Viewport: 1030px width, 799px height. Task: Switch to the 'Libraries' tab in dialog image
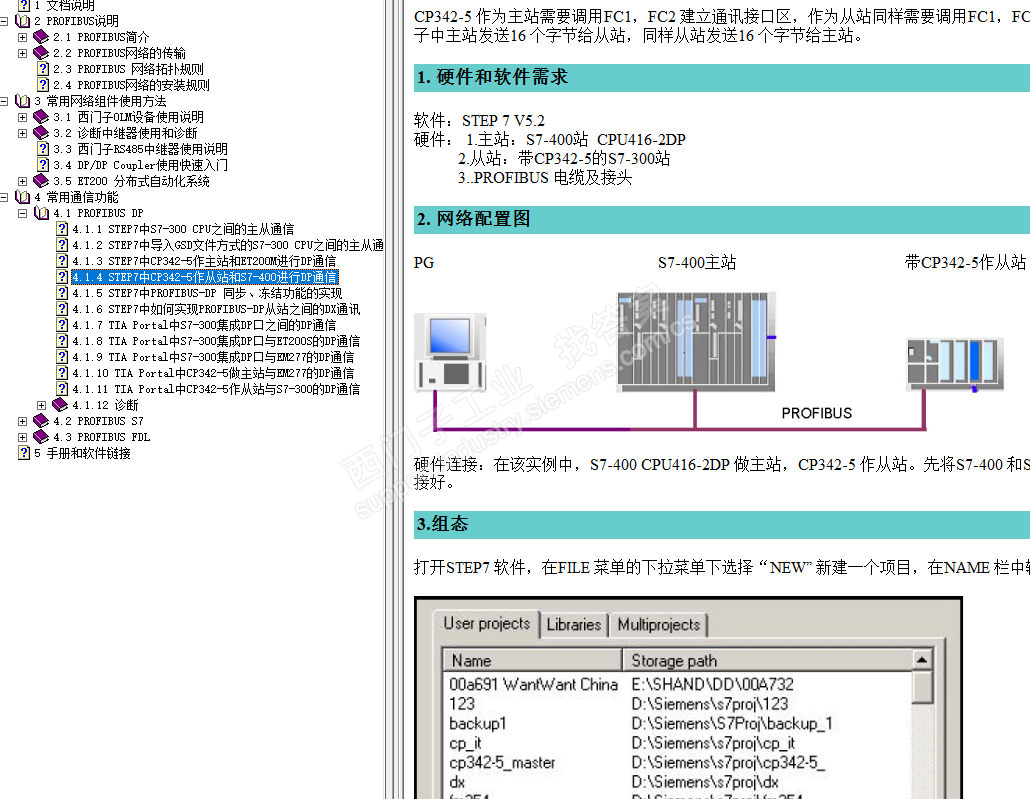pyautogui.click(x=573, y=625)
